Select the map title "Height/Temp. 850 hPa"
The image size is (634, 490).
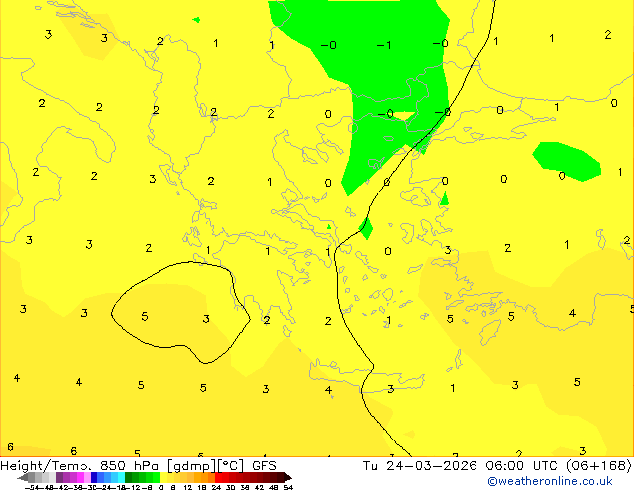(80, 466)
